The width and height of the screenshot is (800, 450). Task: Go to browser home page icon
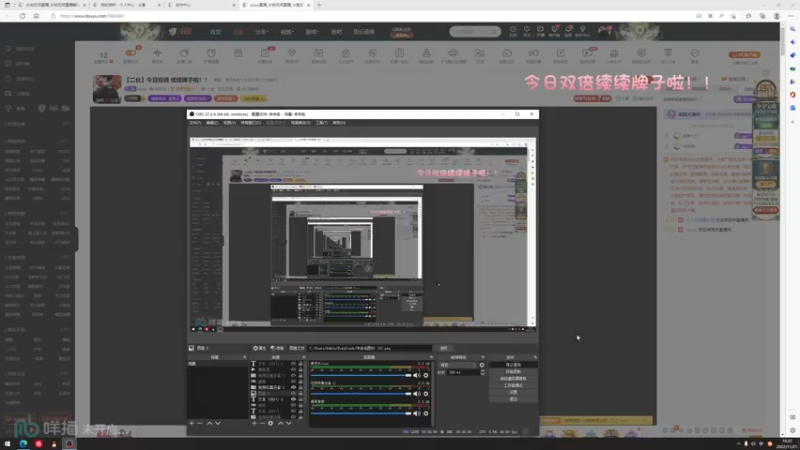coord(36,16)
